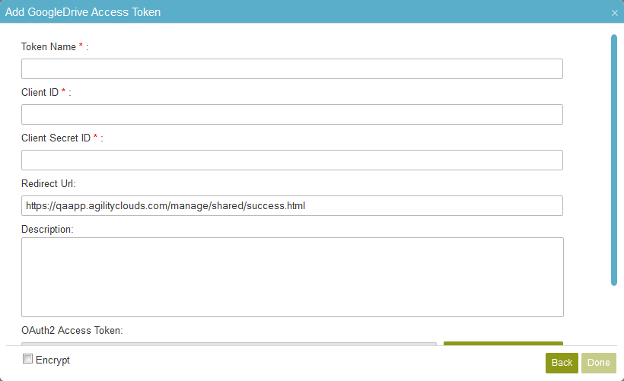The width and height of the screenshot is (624, 381).
Task: Click inside the Description text area
Action: click(292, 277)
